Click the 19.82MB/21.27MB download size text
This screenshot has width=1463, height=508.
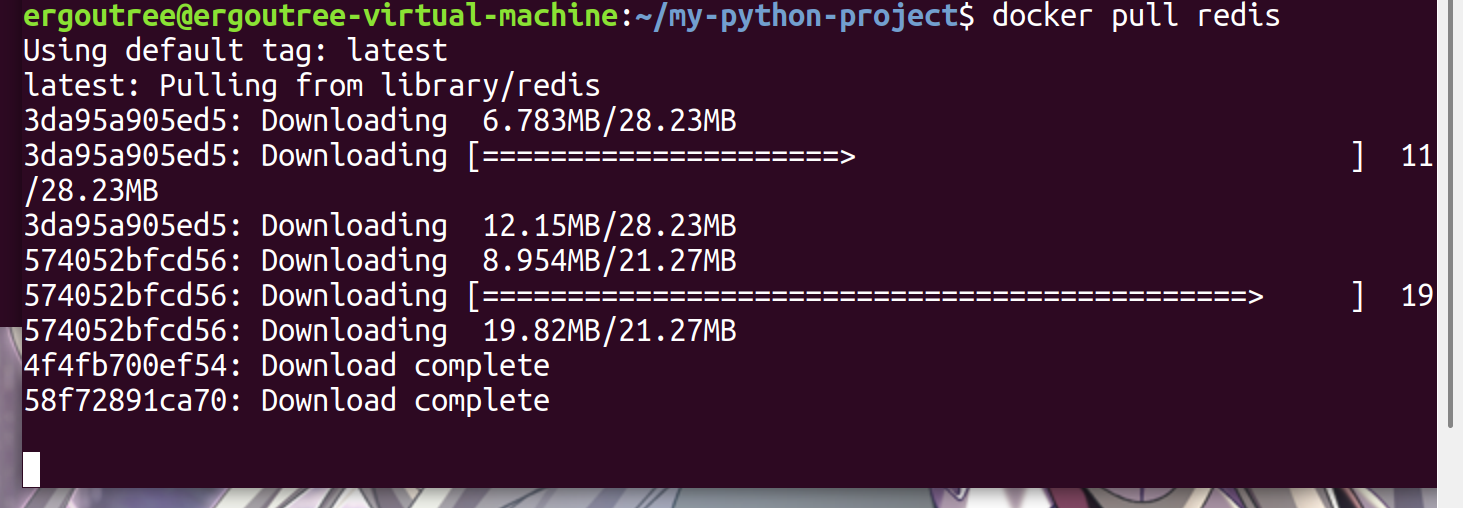click(609, 330)
